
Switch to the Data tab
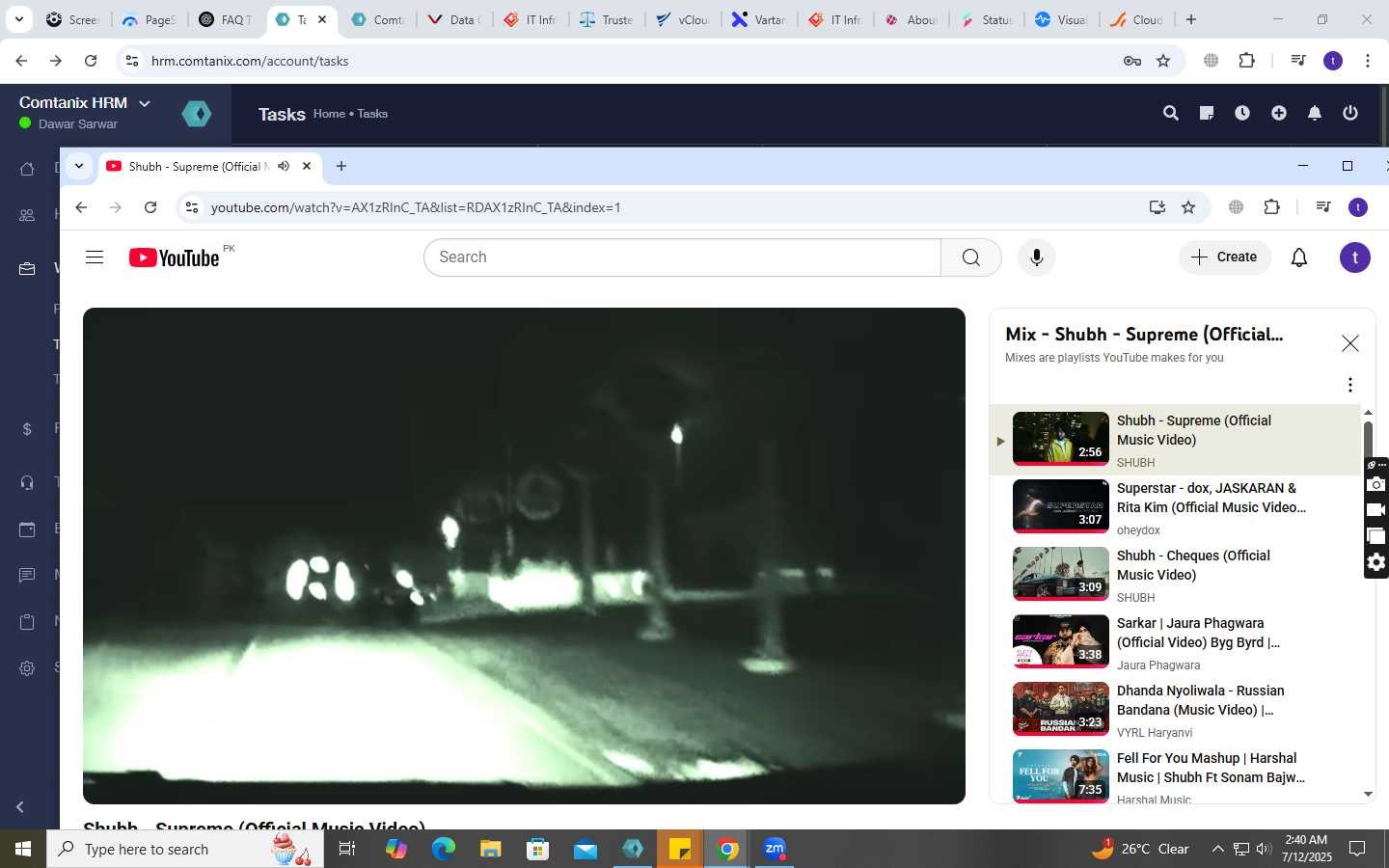pos(454,19)
